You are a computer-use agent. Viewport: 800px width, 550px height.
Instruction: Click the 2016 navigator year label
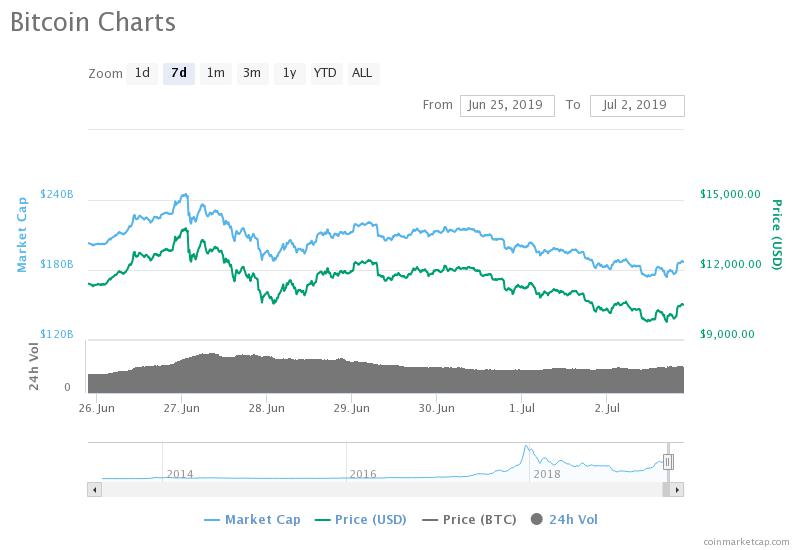tap(363, 474)
